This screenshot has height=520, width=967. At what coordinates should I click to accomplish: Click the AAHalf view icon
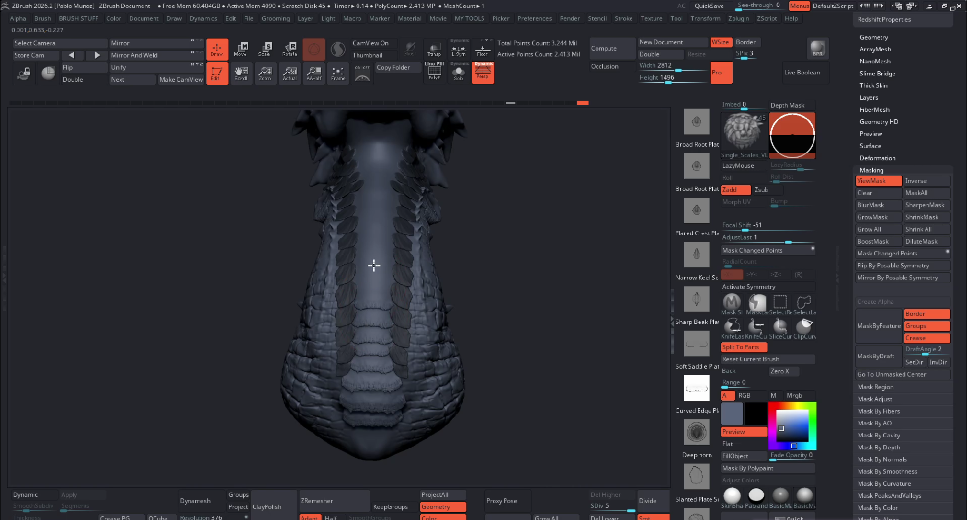click(314, 73)
